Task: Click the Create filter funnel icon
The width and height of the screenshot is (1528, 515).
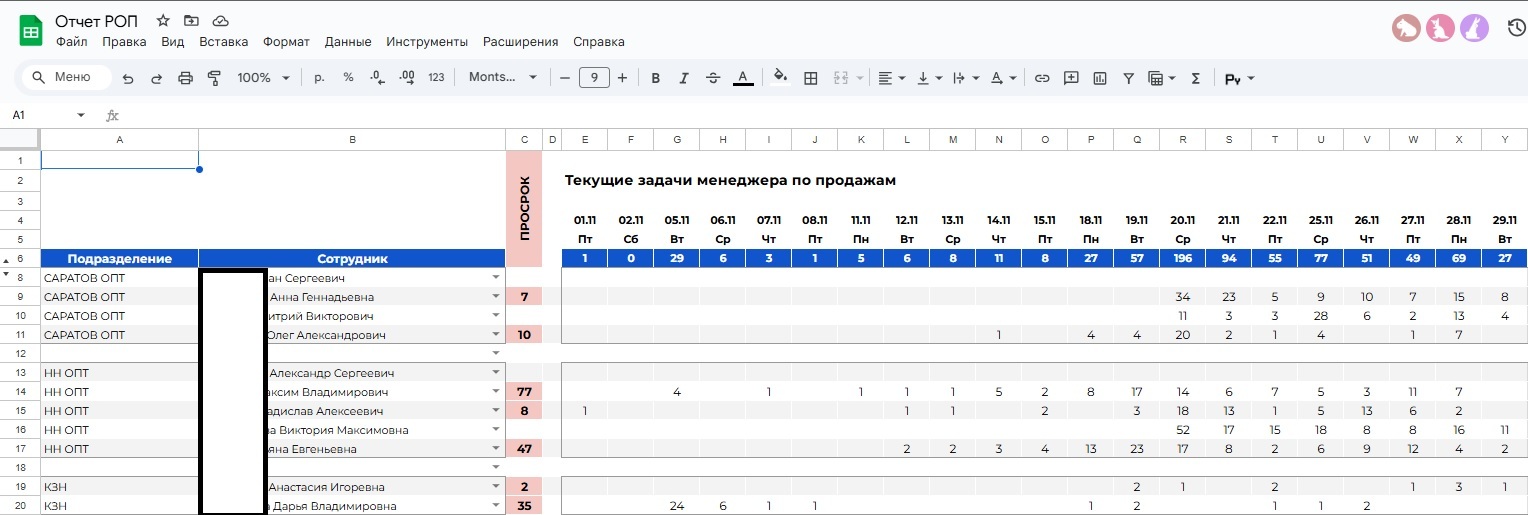Action: pyautogui.click(x=1128, y=78)
